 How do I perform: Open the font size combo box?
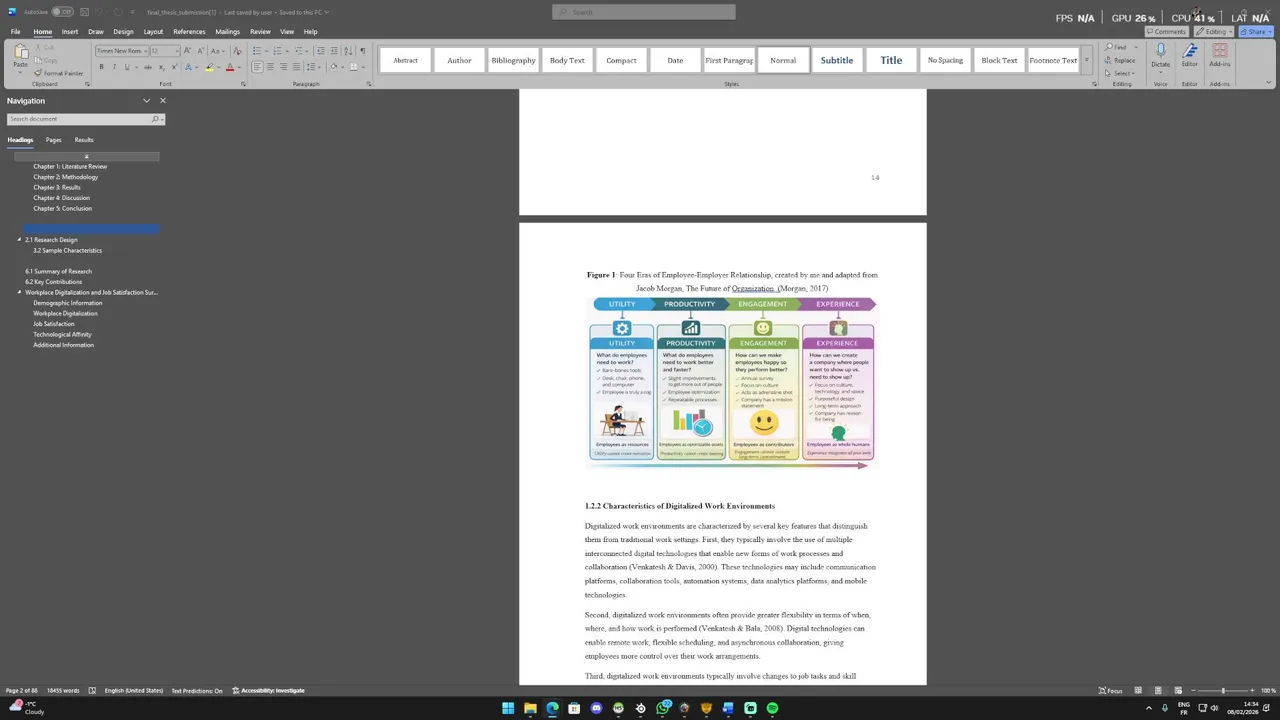pyautogui.click(x=165, y=51)
